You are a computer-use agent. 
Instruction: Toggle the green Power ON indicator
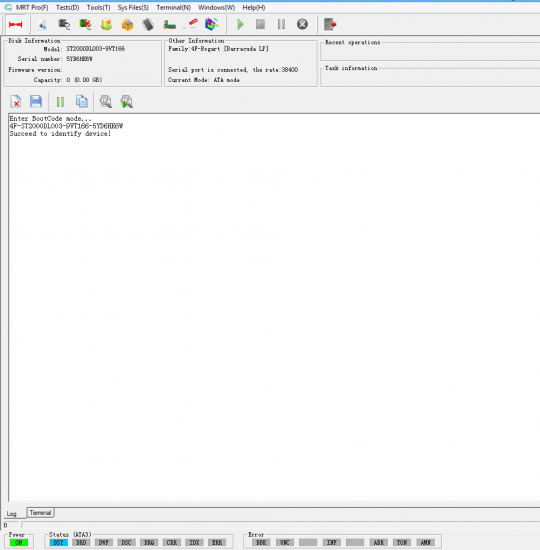pos(19,542)
